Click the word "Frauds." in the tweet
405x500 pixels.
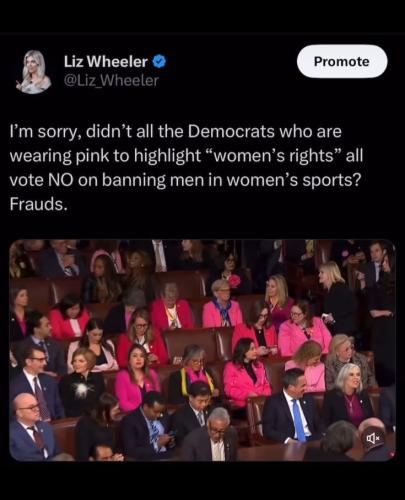[38, 204]
